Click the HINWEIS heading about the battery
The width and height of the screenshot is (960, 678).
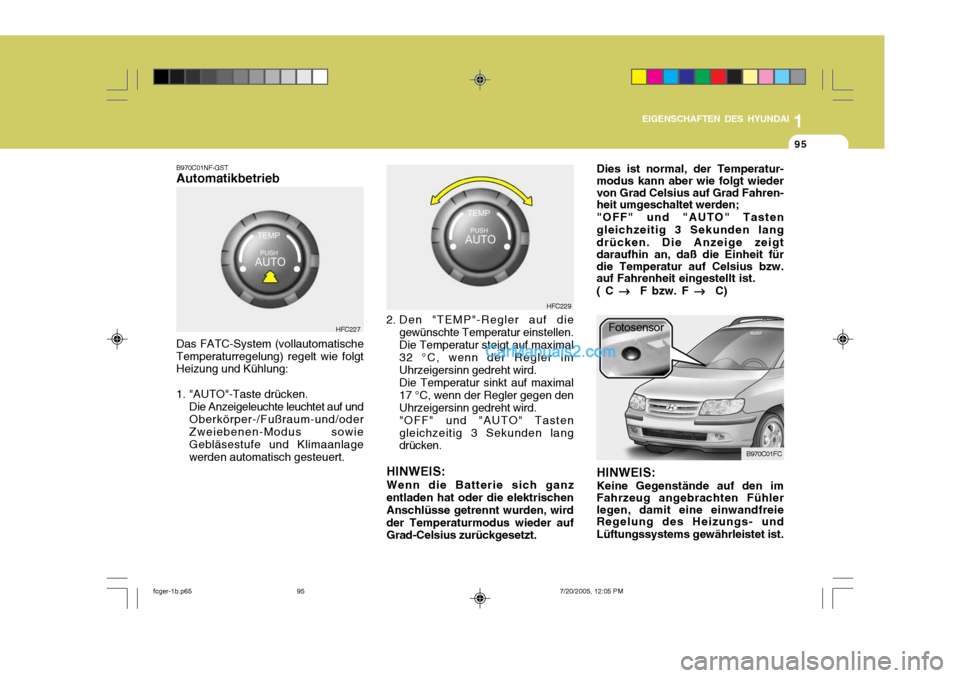click(416, 472)
